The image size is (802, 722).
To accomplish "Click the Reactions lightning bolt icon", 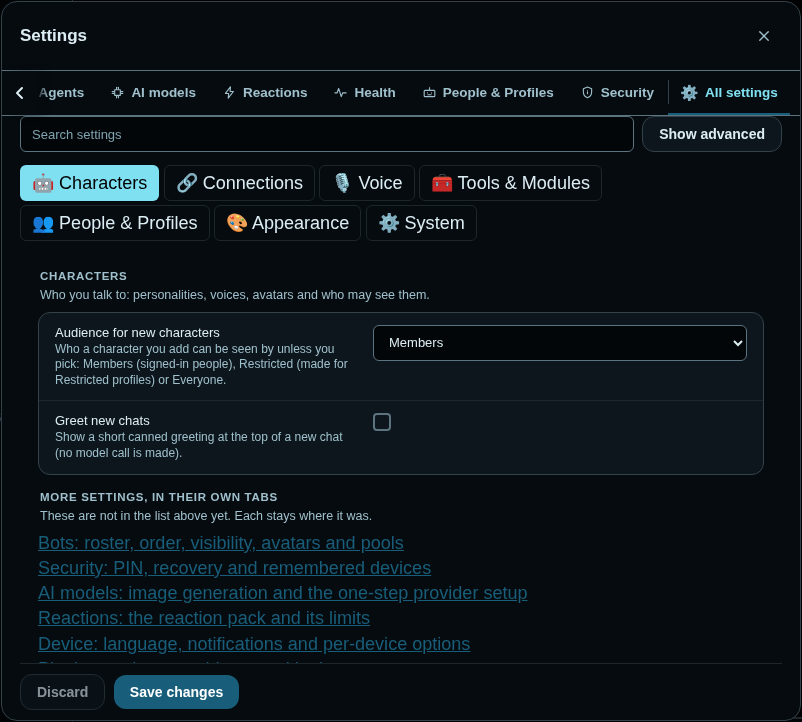I will pos(230,93).
